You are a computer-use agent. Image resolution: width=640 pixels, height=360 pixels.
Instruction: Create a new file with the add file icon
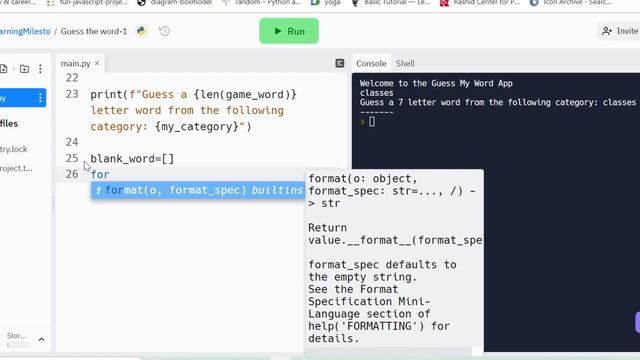click(x=4, y=69)
